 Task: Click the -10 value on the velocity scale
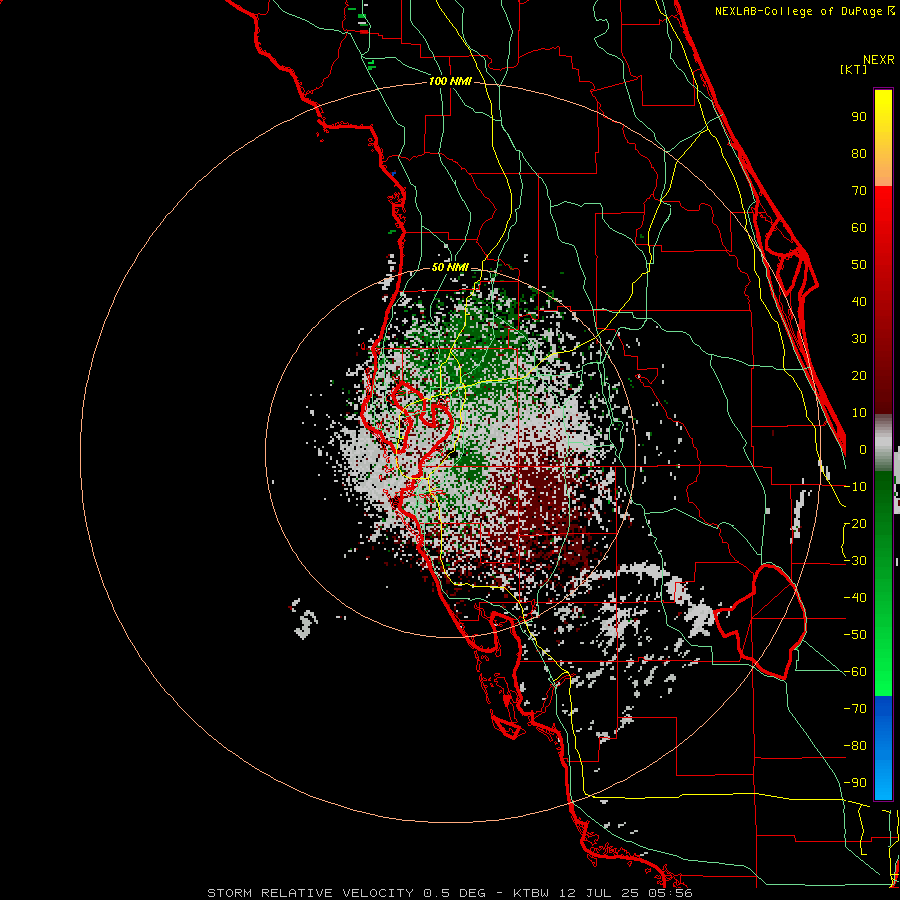click(855, 487)
